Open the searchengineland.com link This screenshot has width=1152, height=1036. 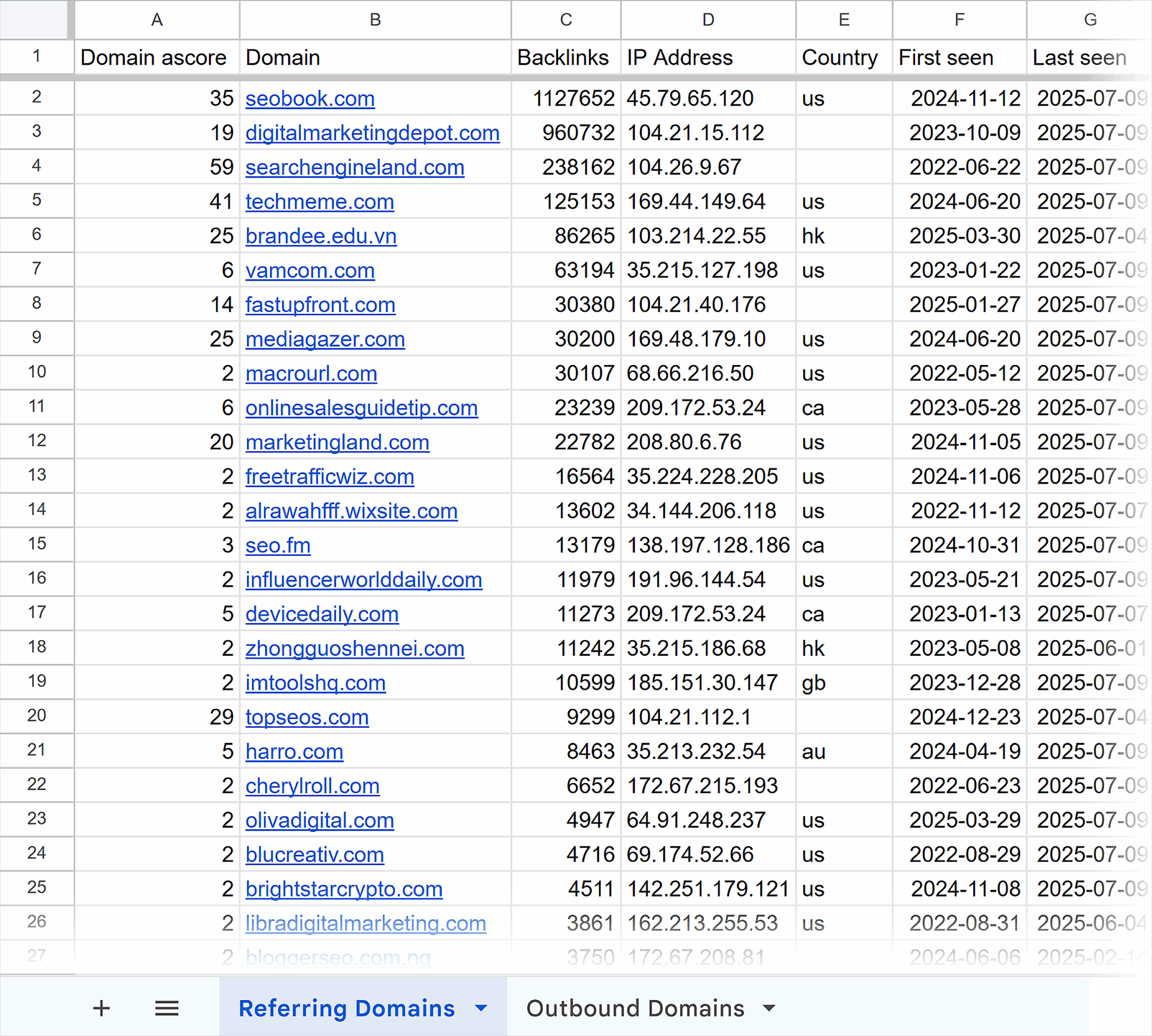pos(354,167)
